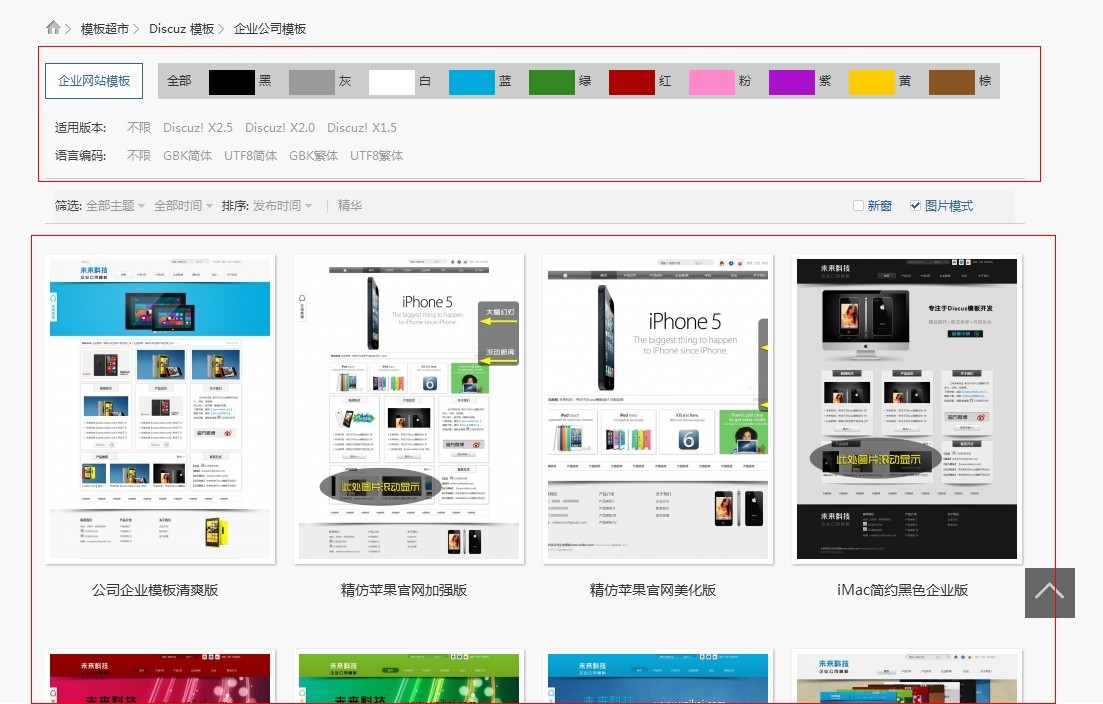Pick the gray color swatch
The height and width of the screenshot is (704, 1103).
tap(312, 82)
